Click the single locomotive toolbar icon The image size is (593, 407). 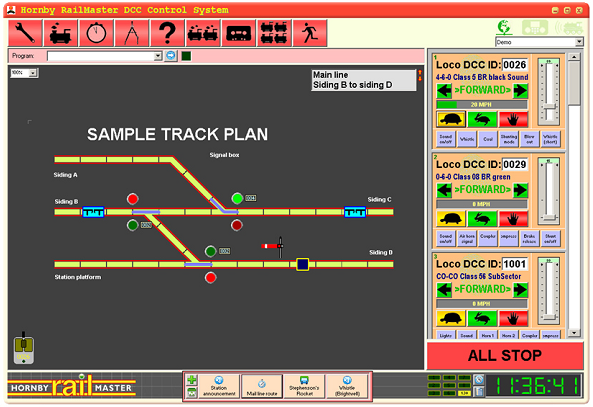coord(61,33)
